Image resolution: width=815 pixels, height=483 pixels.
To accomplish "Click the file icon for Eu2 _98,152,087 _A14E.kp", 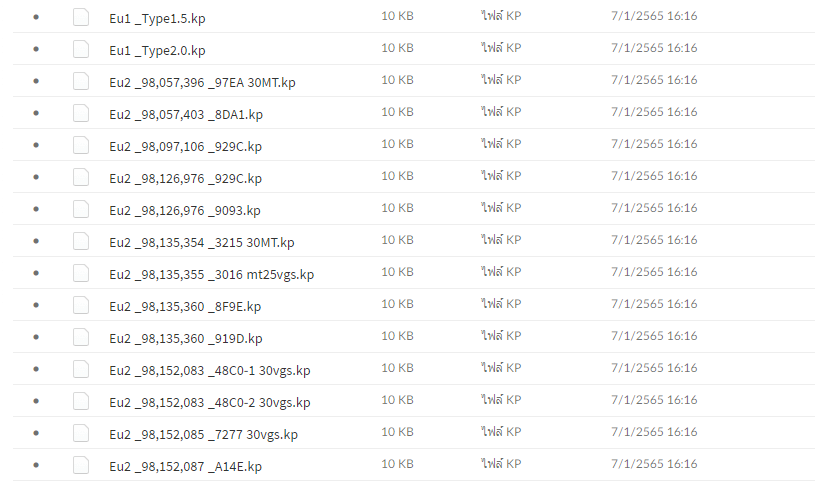I will [x=81, y=465].
